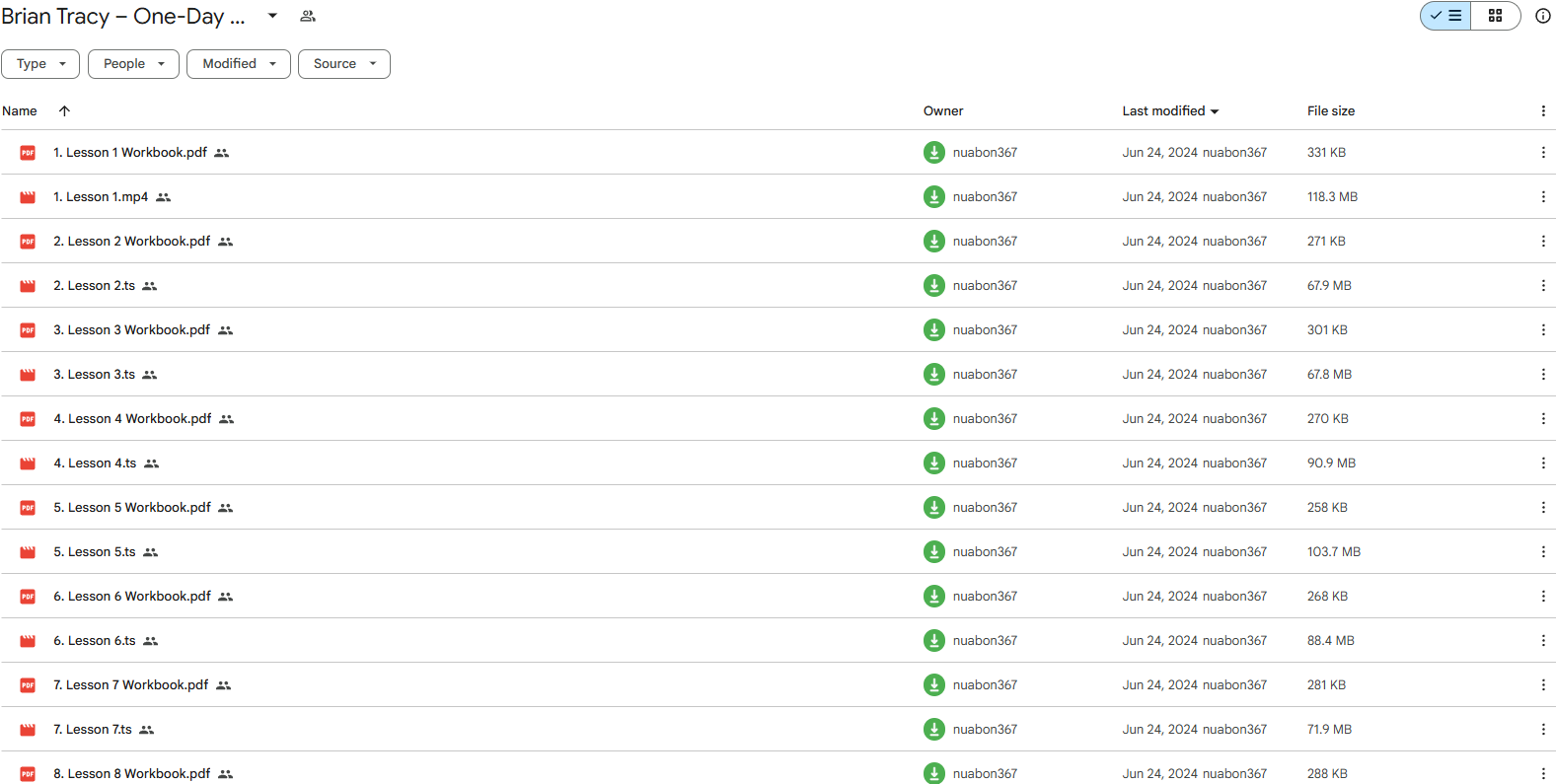Expand the folder title dropdown arrow
Screen dimensions: 1556x784
coord(272,16)
